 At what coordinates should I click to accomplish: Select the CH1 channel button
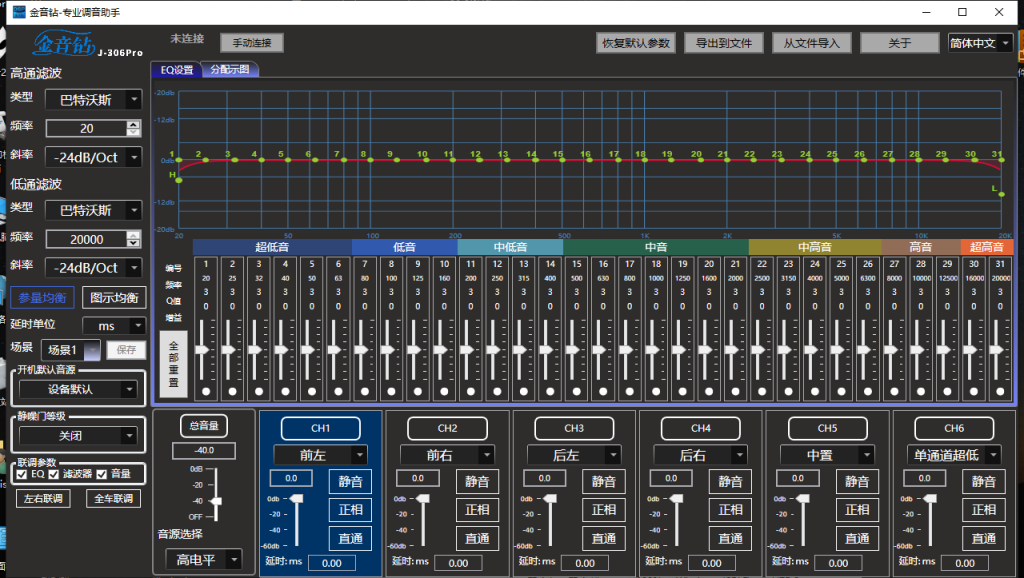321,428
